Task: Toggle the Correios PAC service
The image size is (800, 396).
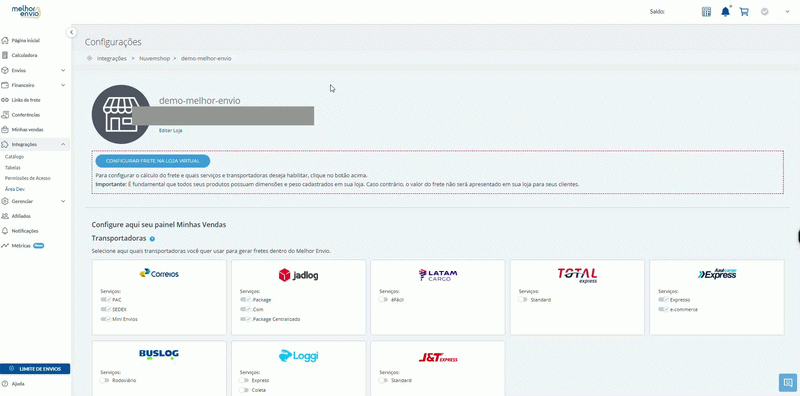Action: [x=106, y=300]
